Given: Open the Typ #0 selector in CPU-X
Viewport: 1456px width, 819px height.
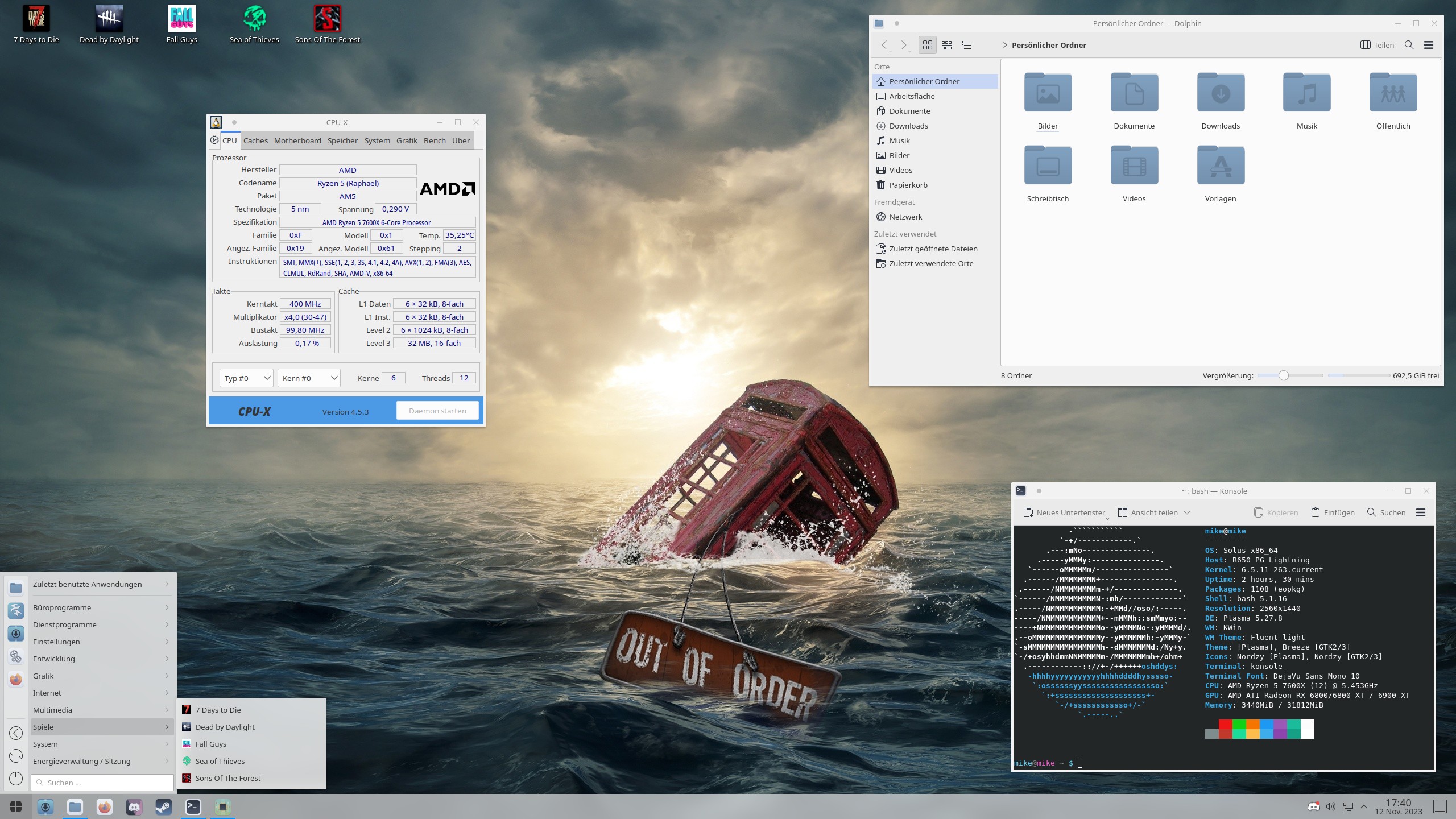Looking at the screenshot, I should click(246, 378).
